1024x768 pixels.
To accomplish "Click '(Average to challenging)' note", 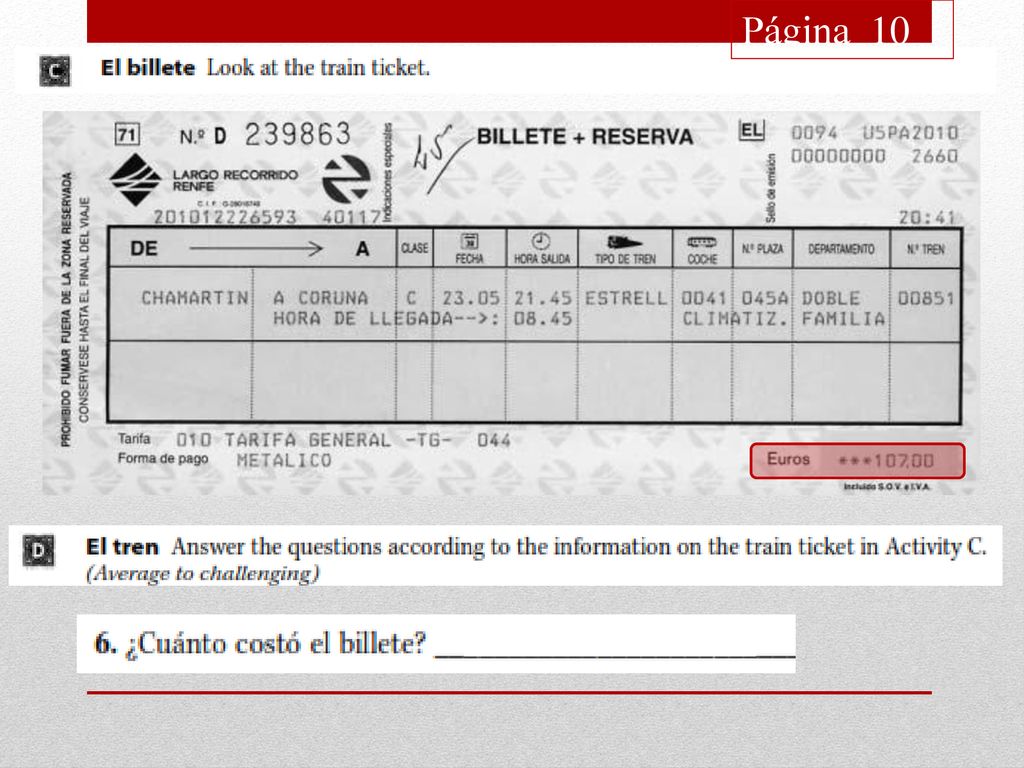I will pos(202,573).
